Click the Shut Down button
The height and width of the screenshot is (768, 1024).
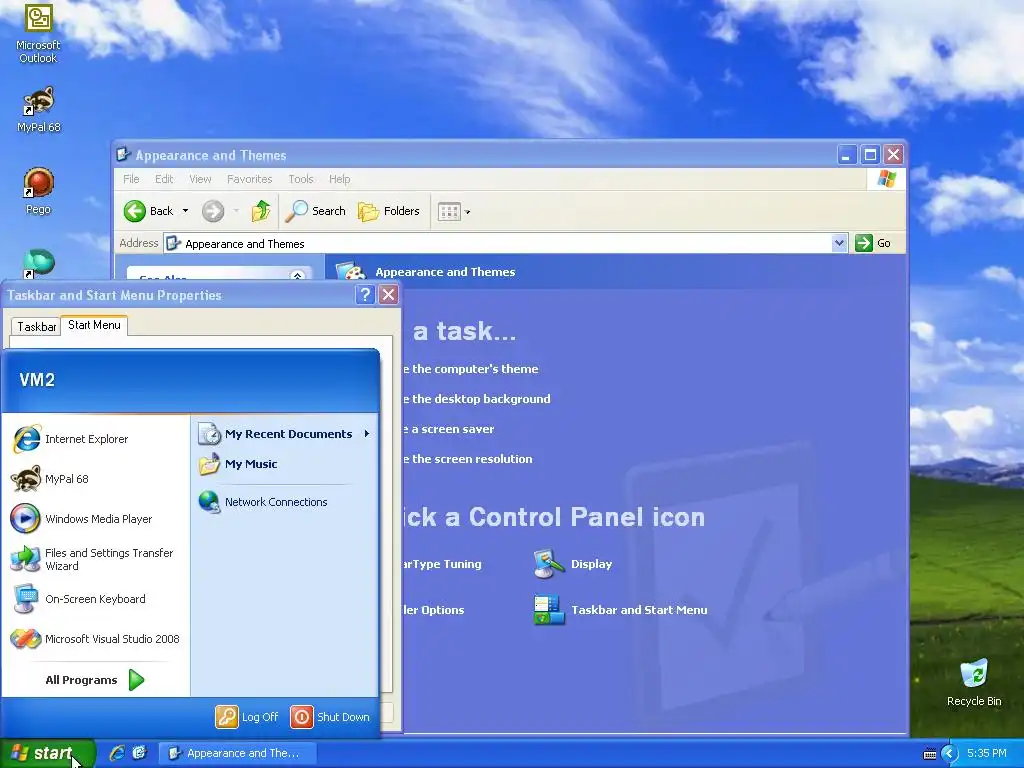tap(330, 716)
